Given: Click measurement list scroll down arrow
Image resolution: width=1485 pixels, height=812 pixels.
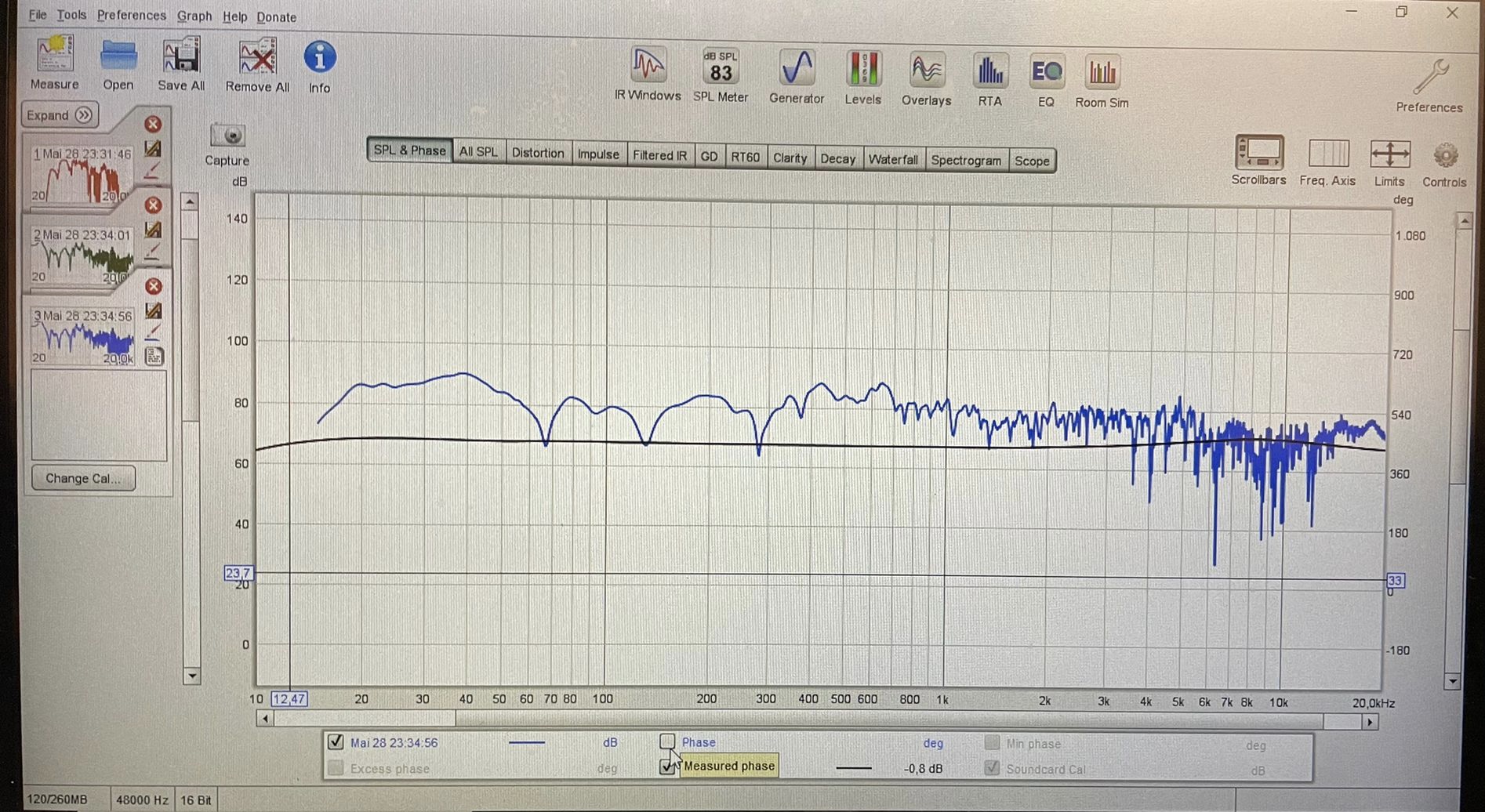Looking at the screenshot, I should click(x=191, y=676).
